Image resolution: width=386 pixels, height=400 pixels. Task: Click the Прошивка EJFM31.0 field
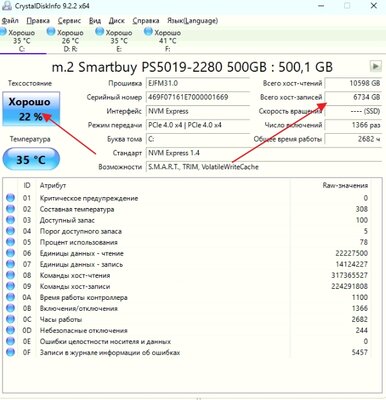tap(198, 83)
